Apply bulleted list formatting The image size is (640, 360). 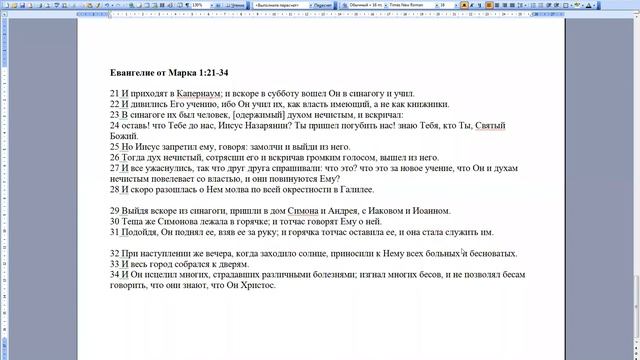541,5
